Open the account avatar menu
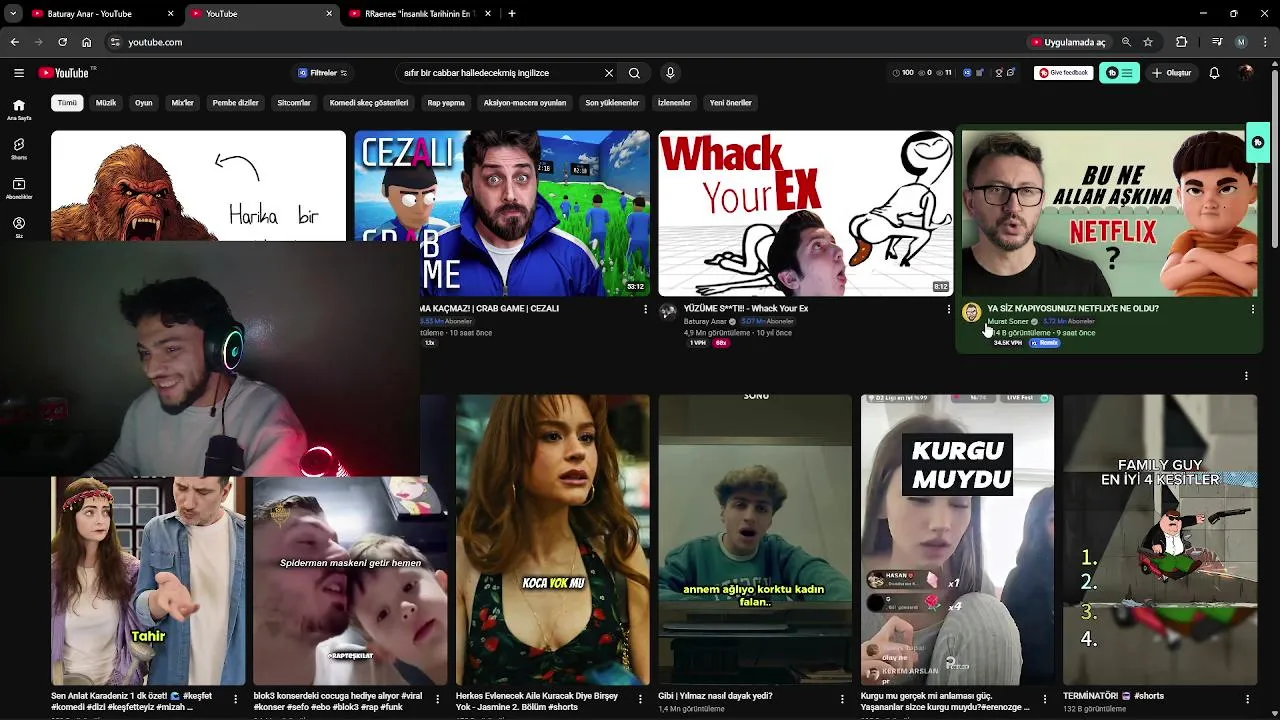1280x720 pixels. (1246, 73)
